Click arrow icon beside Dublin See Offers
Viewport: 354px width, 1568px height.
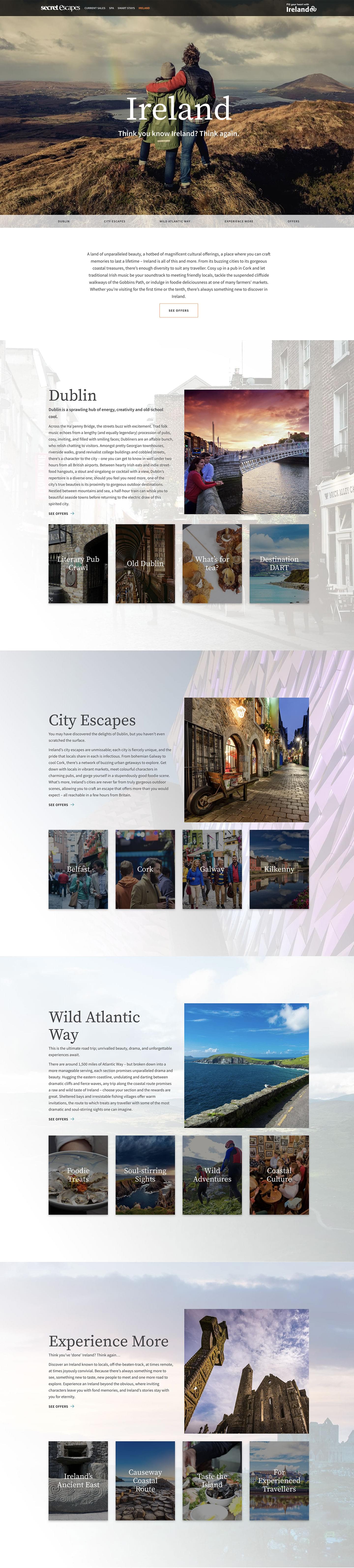pyautogui.click(x=73, y=514)
